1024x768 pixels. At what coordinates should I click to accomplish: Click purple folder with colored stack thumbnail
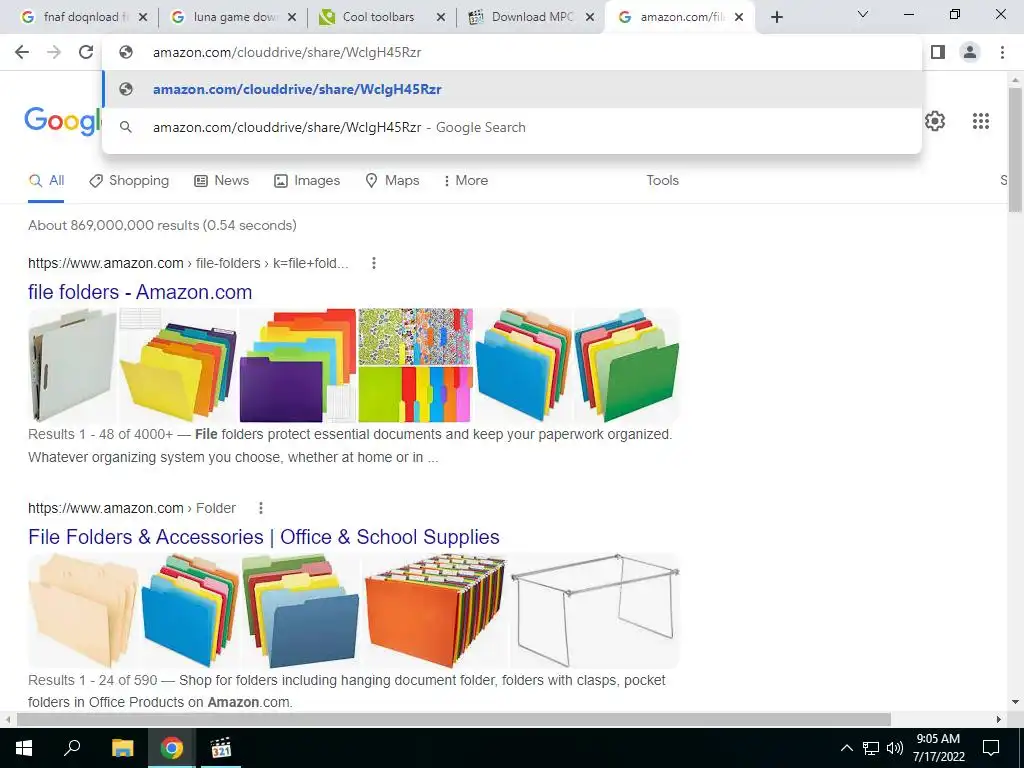point(298,366)
